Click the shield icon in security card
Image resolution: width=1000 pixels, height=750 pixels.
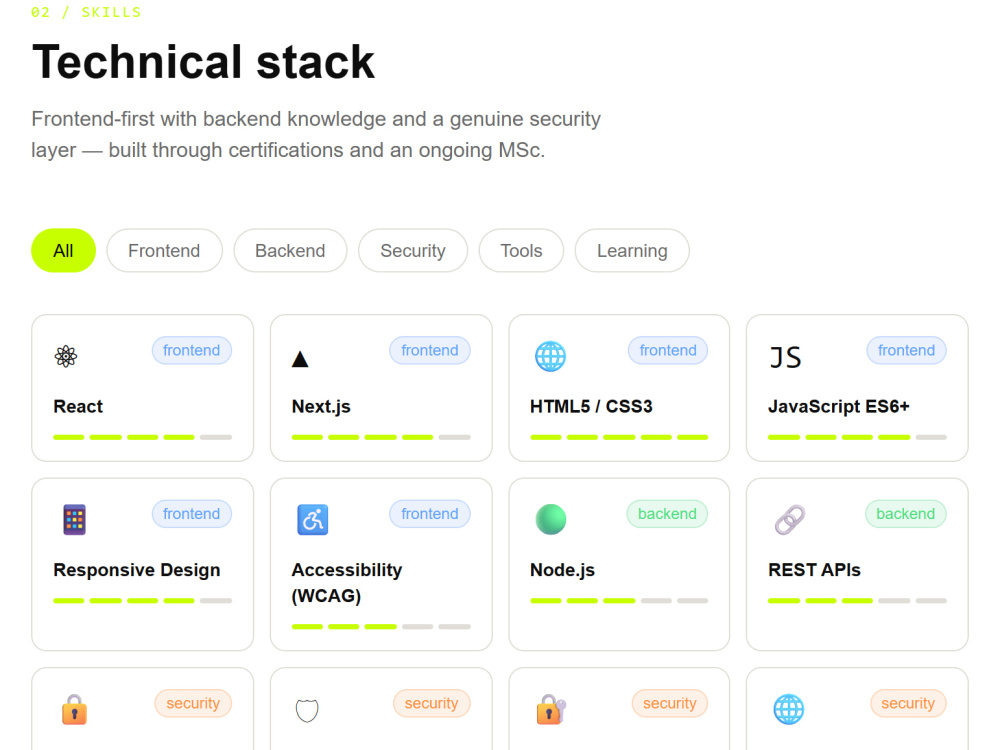[x=307, y=710]
